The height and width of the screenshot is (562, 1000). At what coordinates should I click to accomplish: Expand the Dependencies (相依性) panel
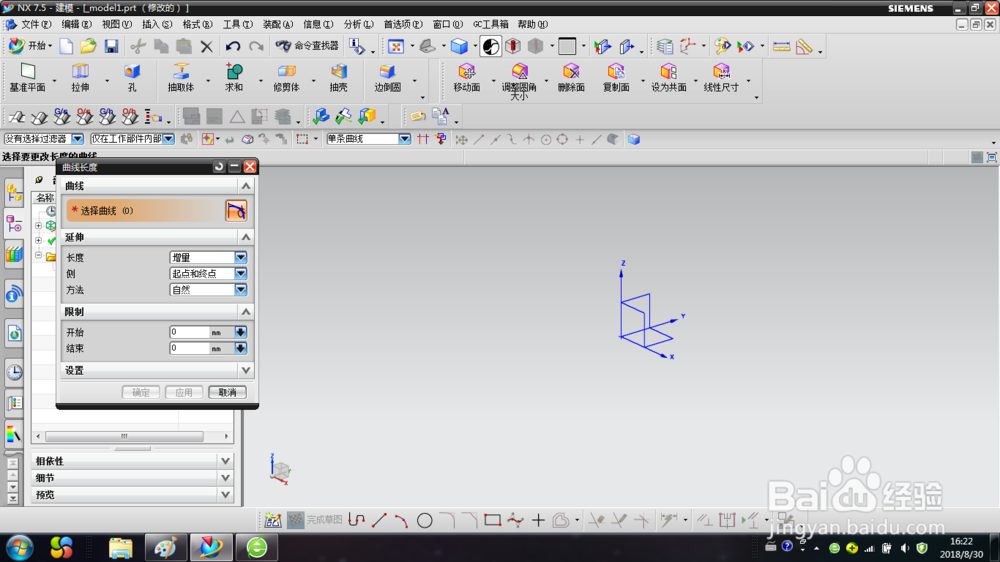225,461
